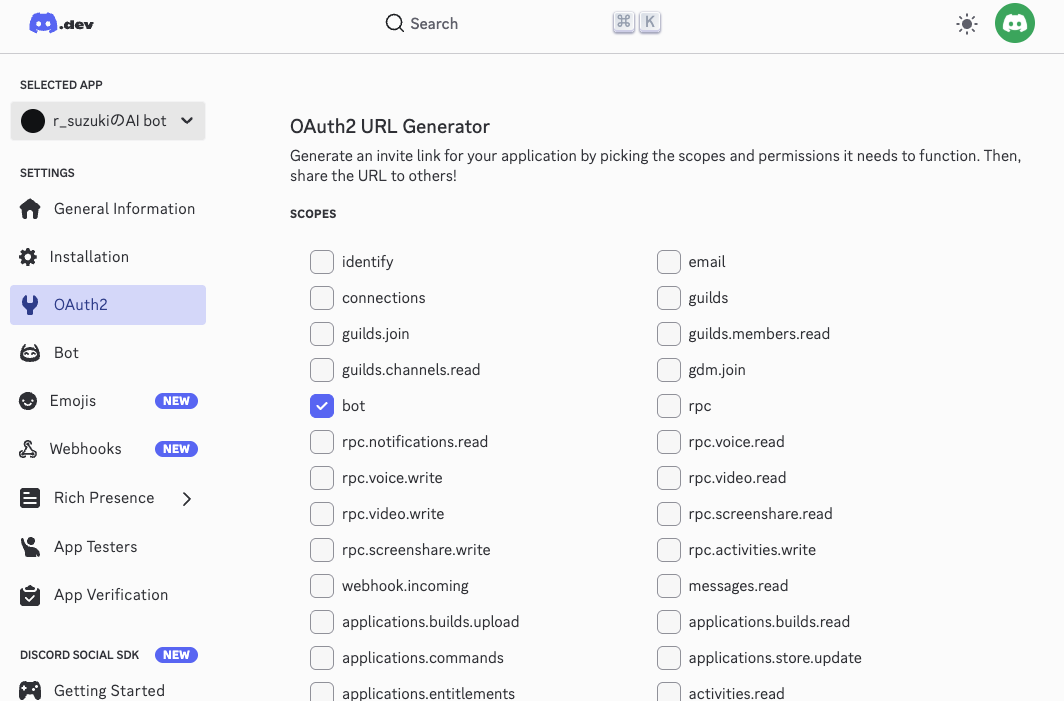Toggle the light/dark theme sun icon
The image size is (1064, 701).
coord(966,24)
